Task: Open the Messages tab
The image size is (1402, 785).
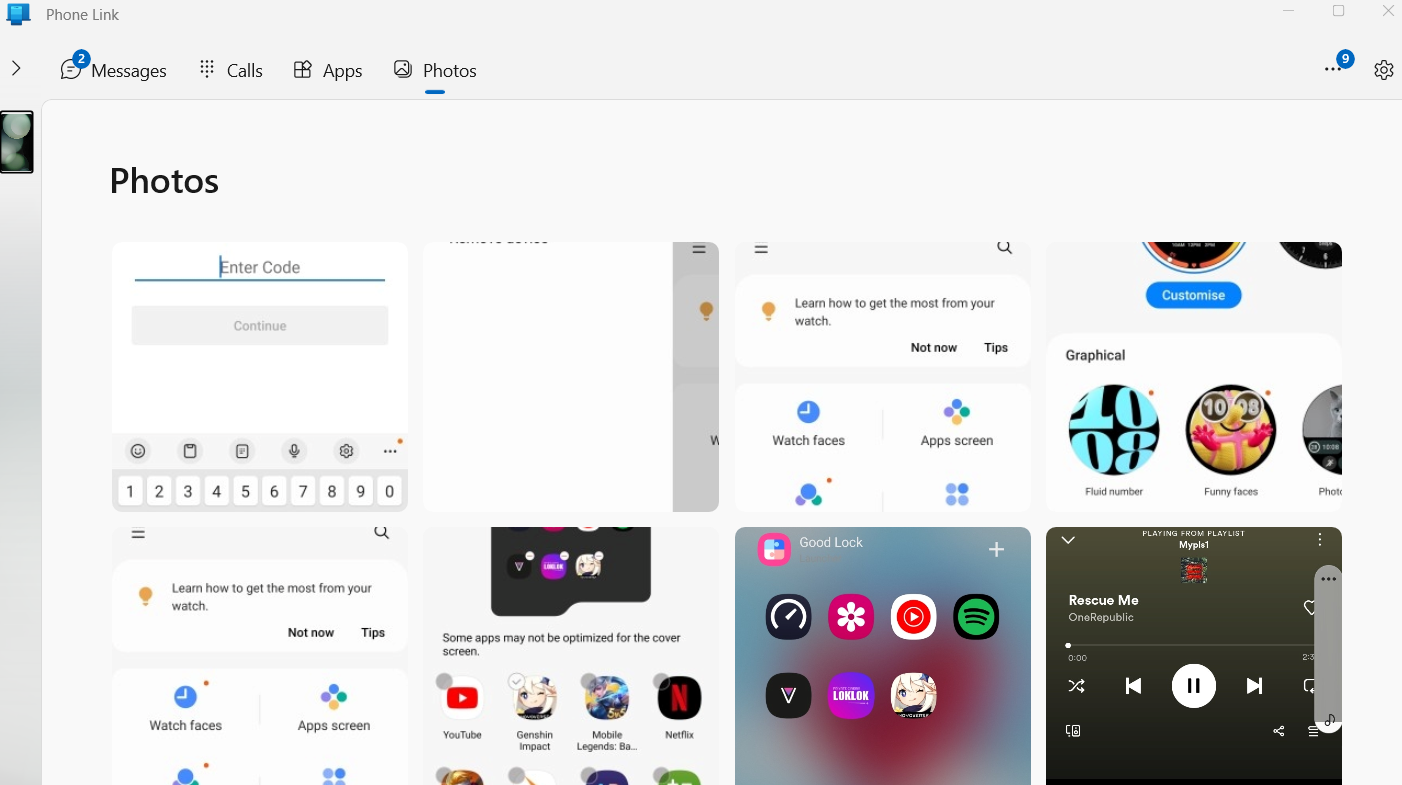Action: 114,70
